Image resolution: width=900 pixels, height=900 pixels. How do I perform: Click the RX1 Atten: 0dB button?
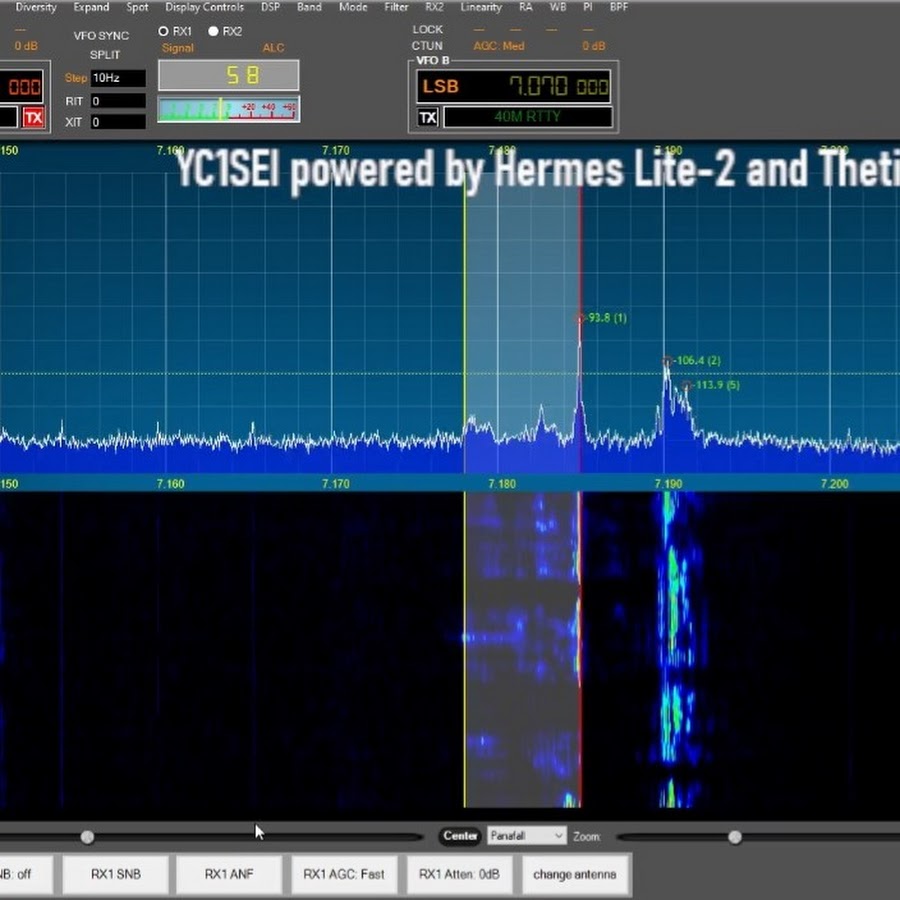tap(460, 875)
